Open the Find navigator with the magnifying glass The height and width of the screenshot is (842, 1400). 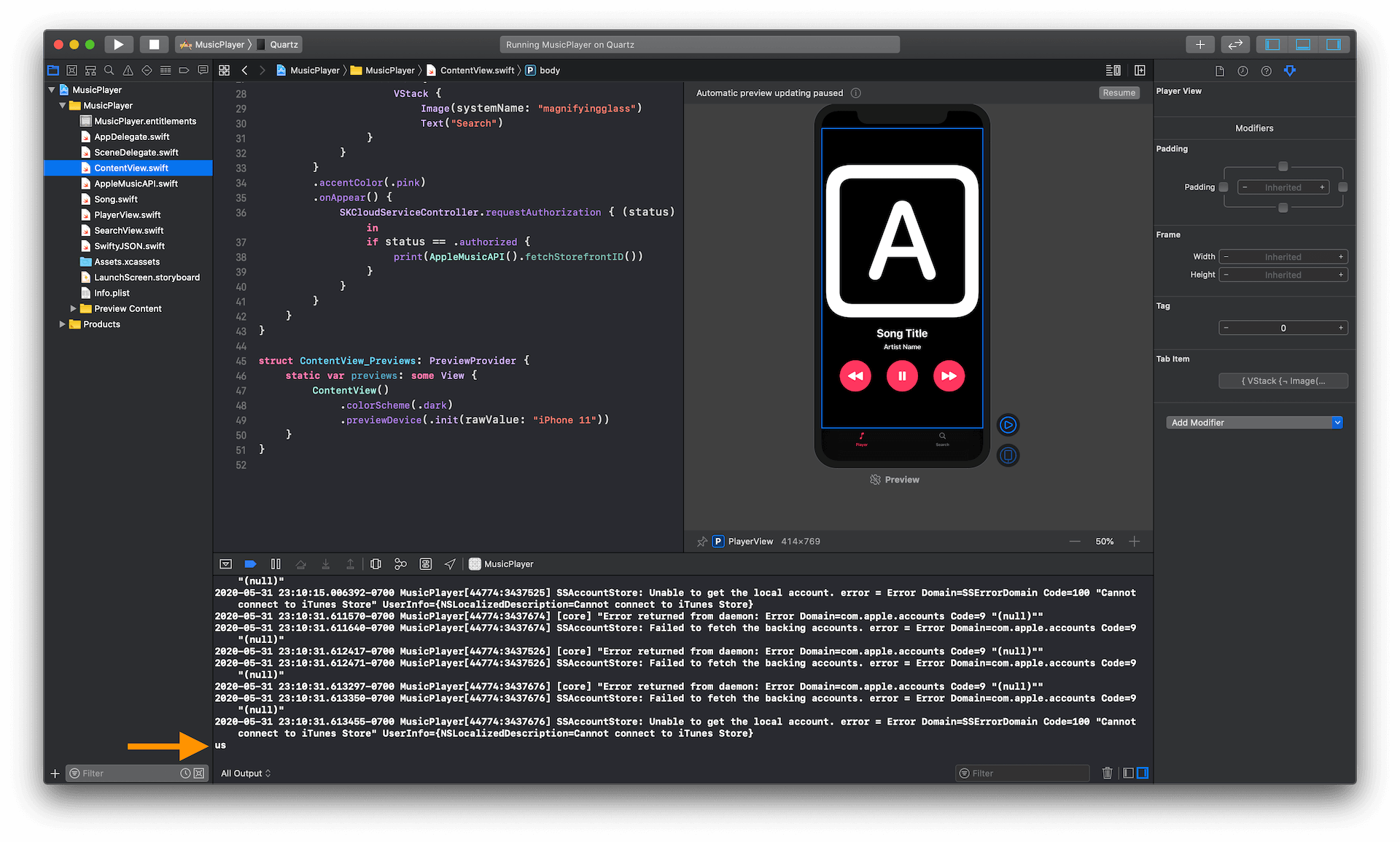coord(109,70)
